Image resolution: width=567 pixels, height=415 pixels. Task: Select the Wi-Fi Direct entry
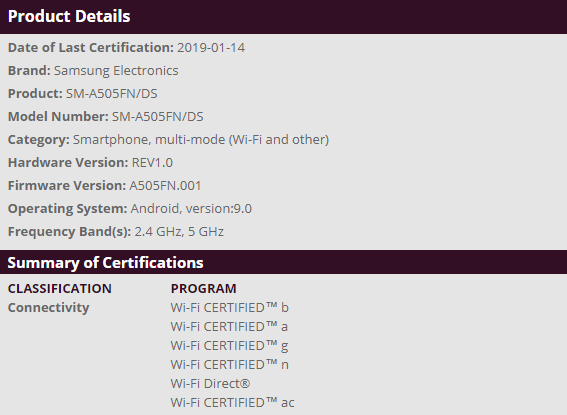click(210, 384)
